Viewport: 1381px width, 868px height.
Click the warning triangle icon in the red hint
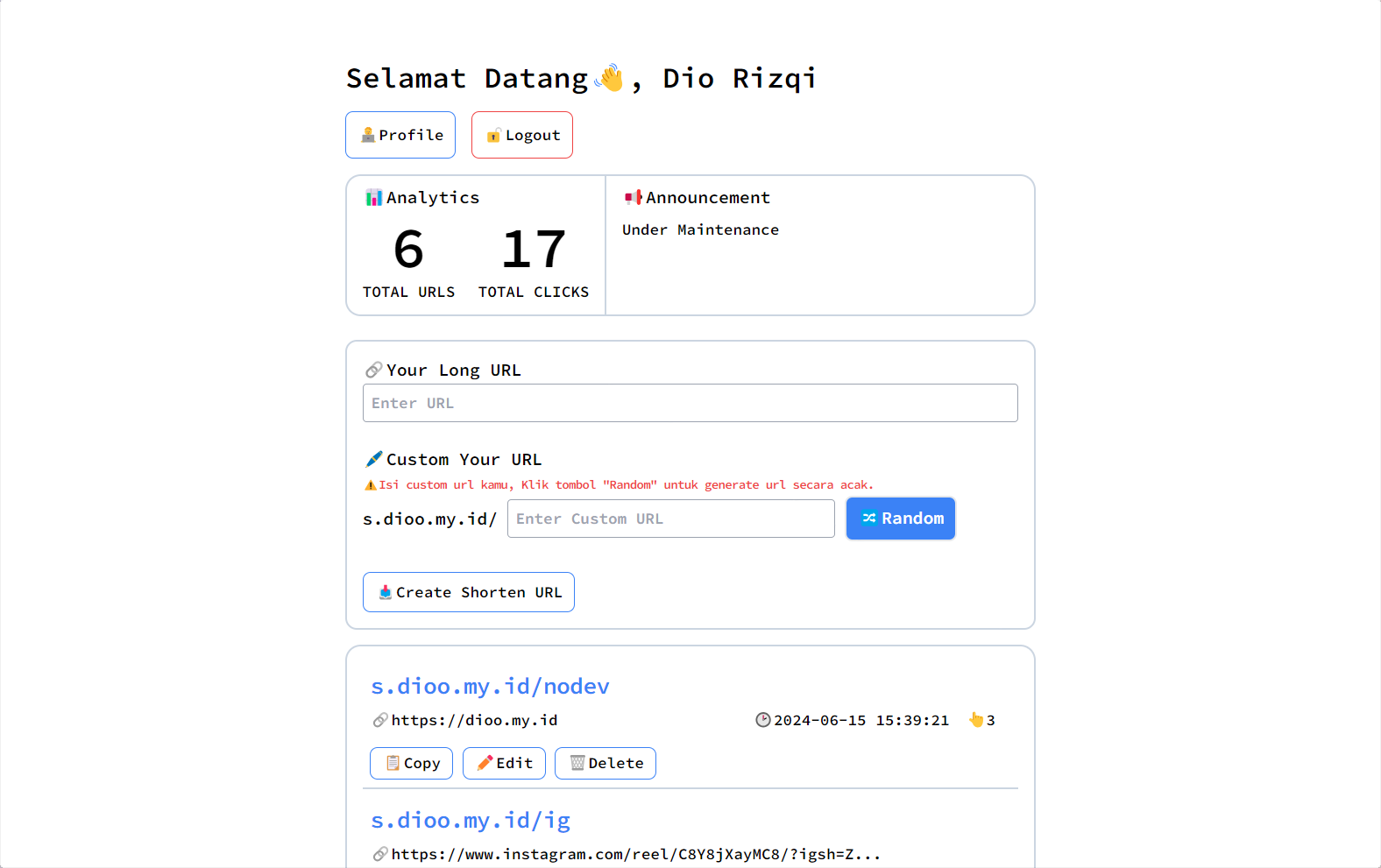tap(371, 484)
